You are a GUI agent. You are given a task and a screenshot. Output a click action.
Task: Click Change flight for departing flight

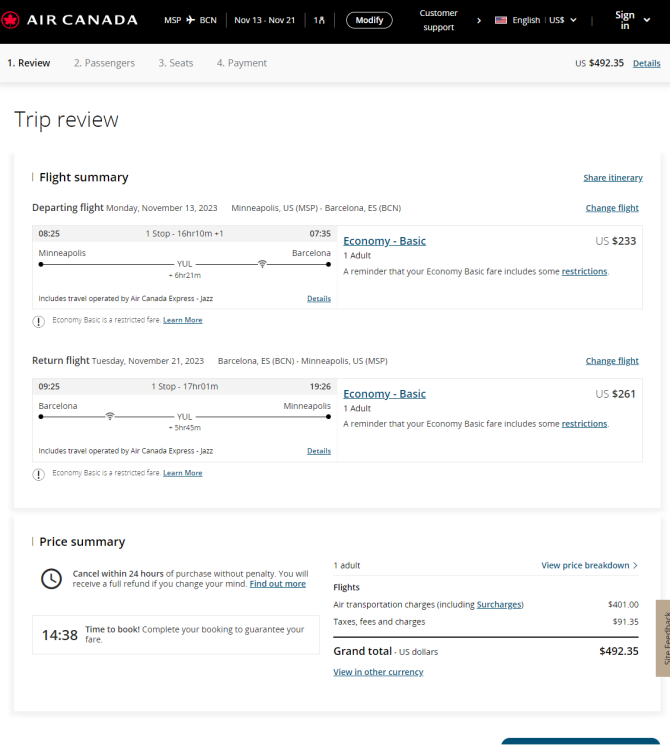coord(612,208)
